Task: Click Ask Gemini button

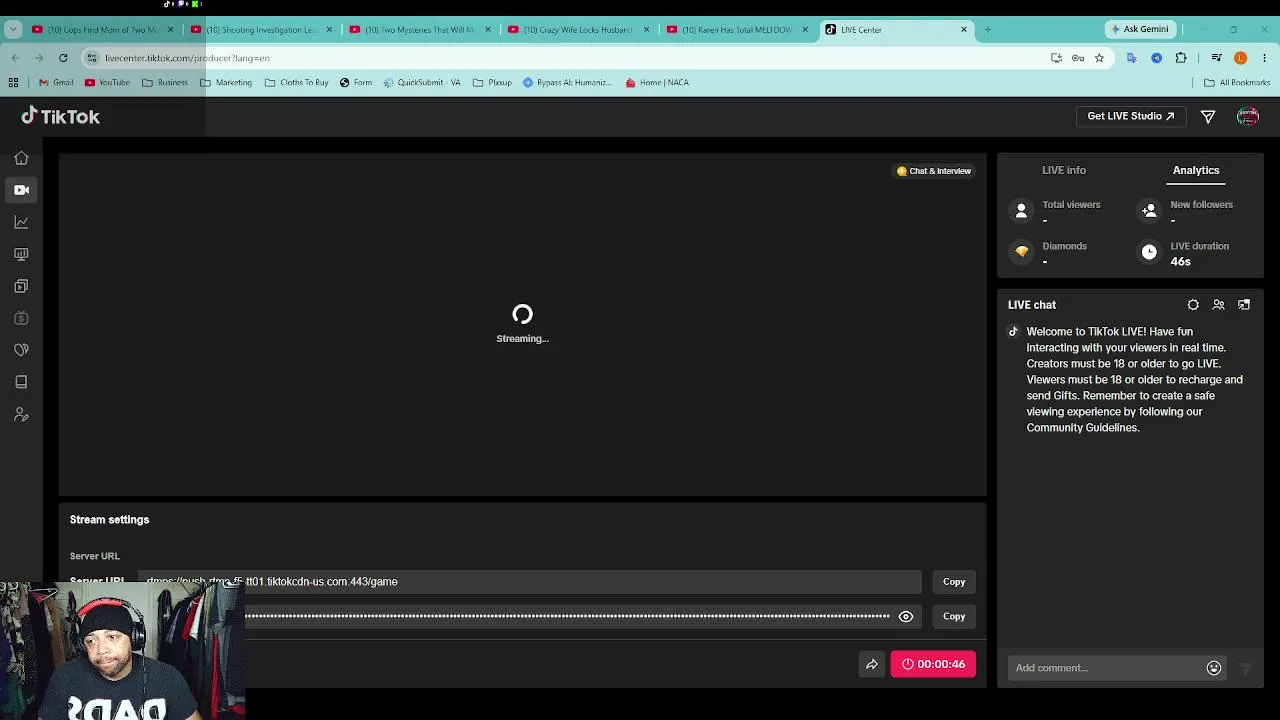Action: (1140, 29)
